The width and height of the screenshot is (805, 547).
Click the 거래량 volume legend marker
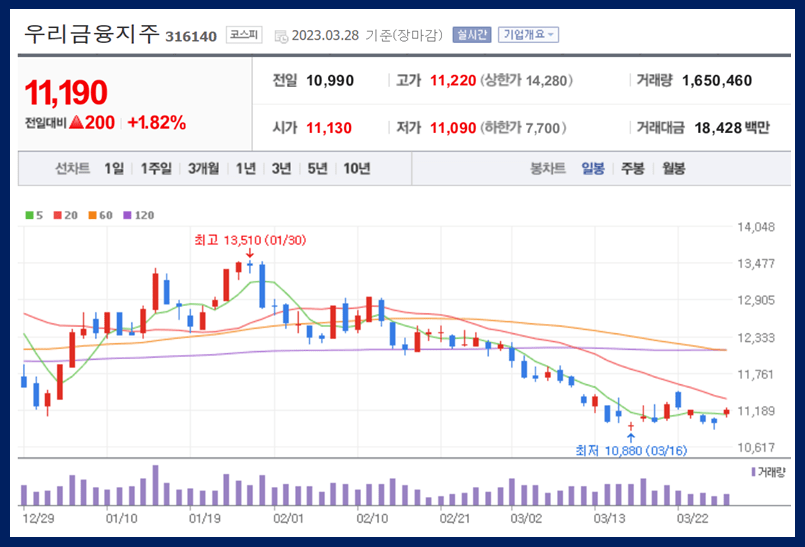(x=768, y=472)
